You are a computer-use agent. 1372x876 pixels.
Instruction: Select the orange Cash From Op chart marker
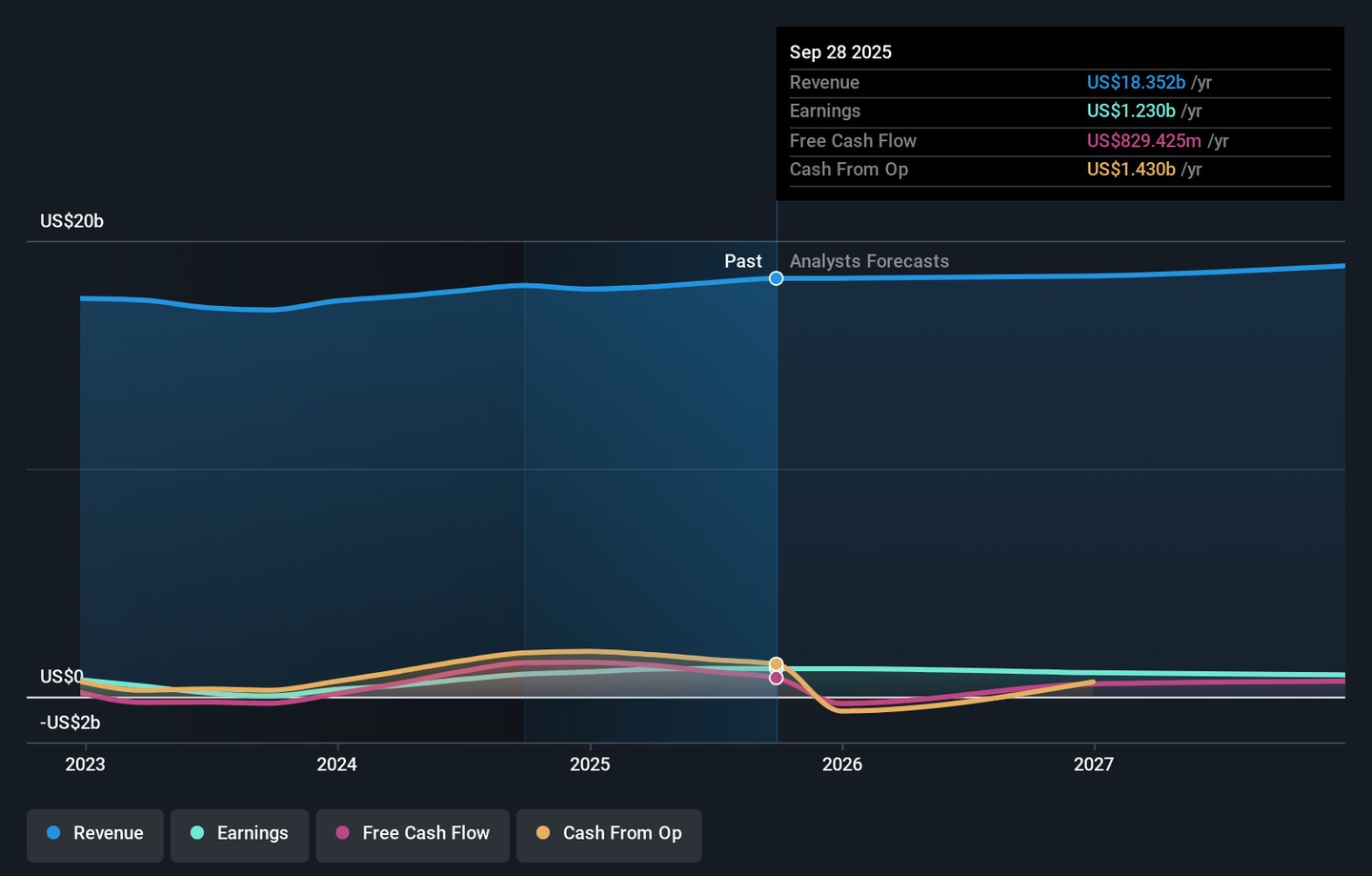click(x=777, y=663)
